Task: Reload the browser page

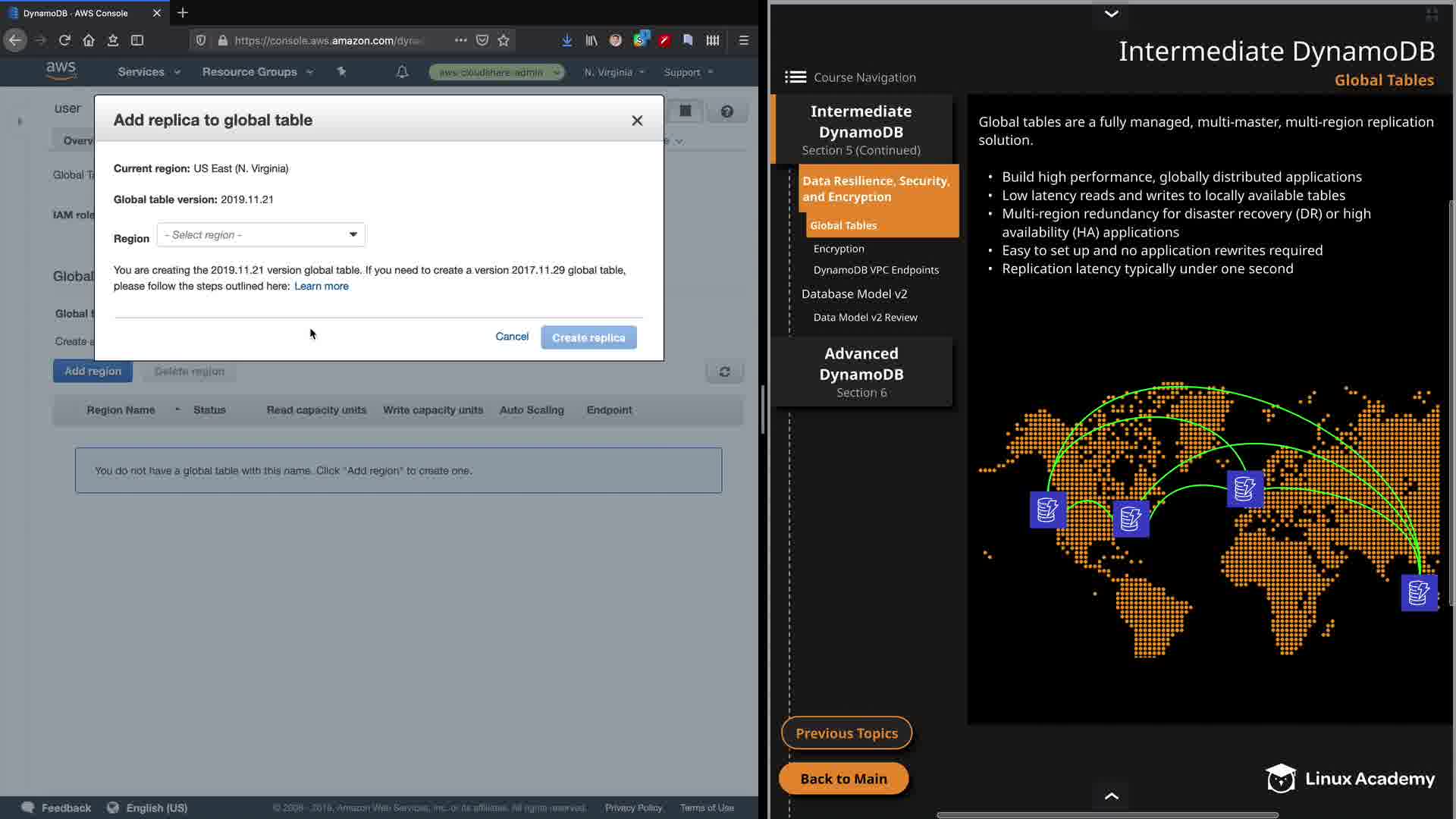Action: tap(64, 40)
